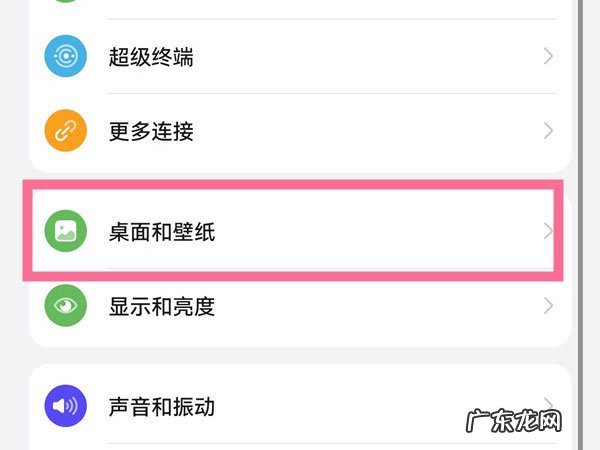
Task: Hit the arrow at the 声音和振动 row end
Action: pos(548,405)
